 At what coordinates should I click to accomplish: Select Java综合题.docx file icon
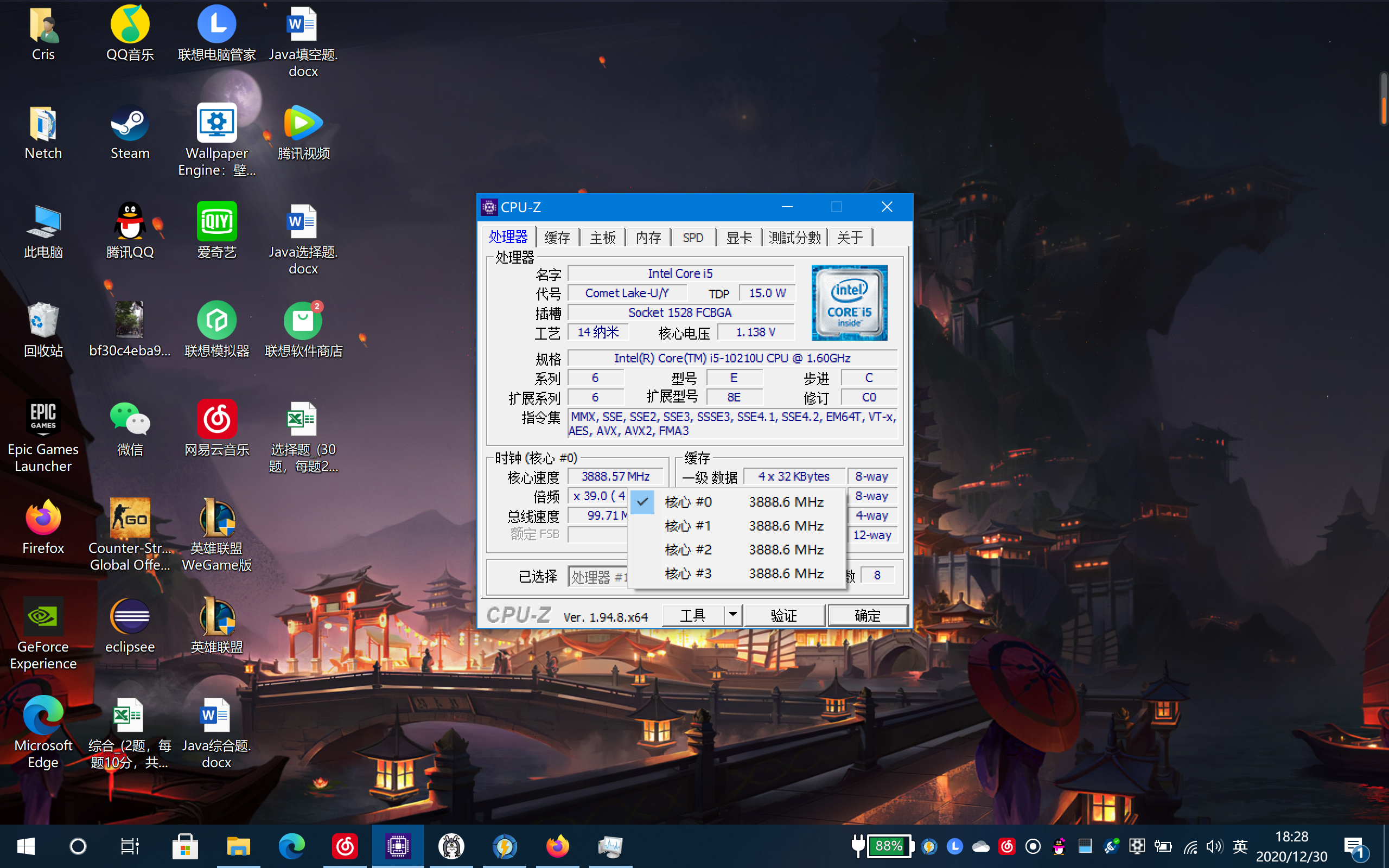click(216, 716)
